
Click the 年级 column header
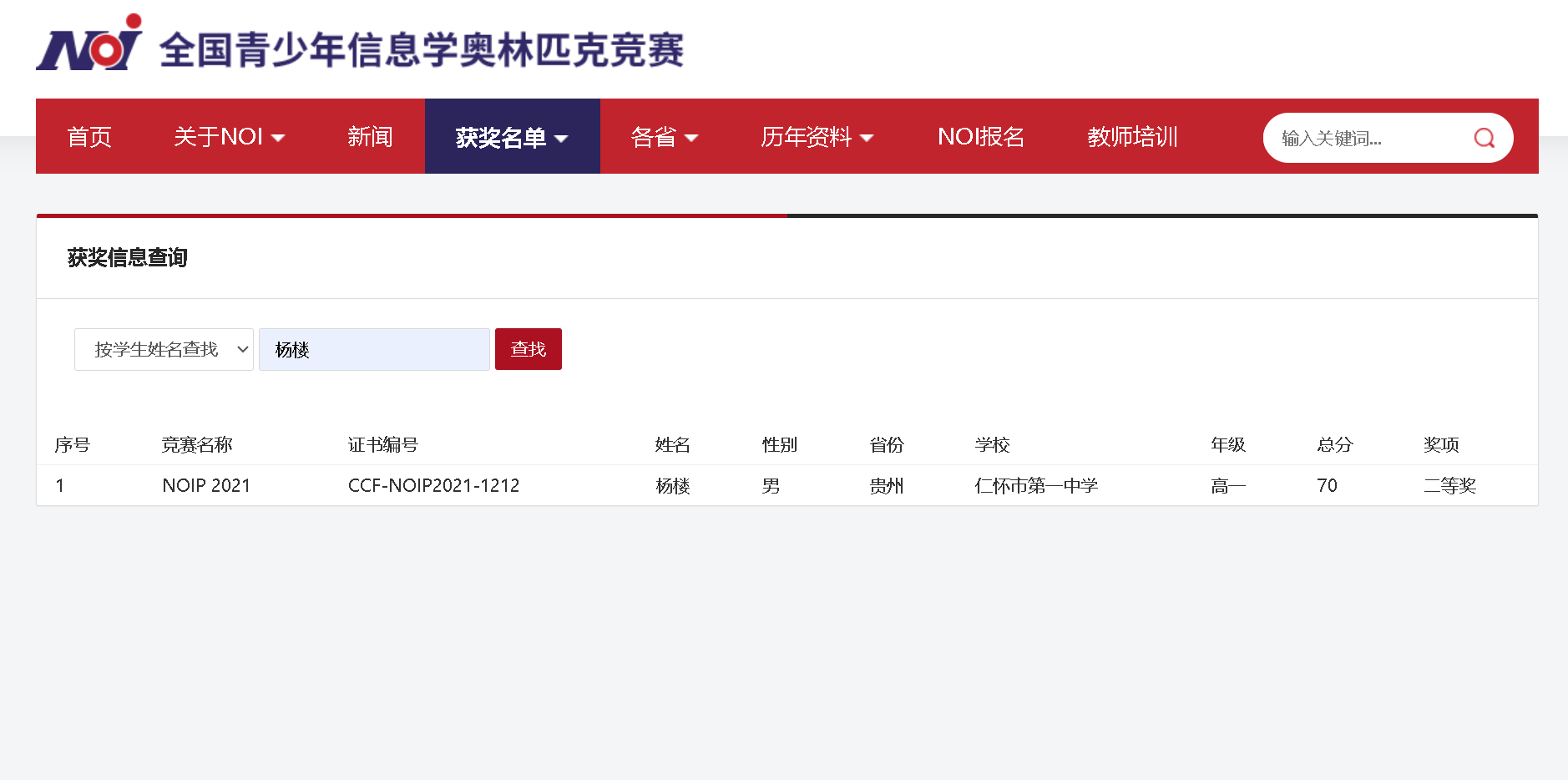pyautogui.click(x=1228, y=445)
